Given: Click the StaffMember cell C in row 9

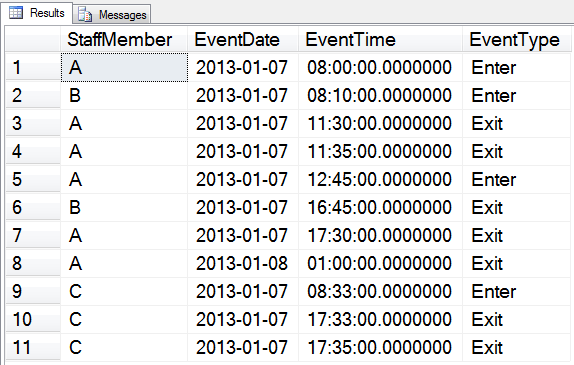Looking at the screenshot, I should coord(124,291).
